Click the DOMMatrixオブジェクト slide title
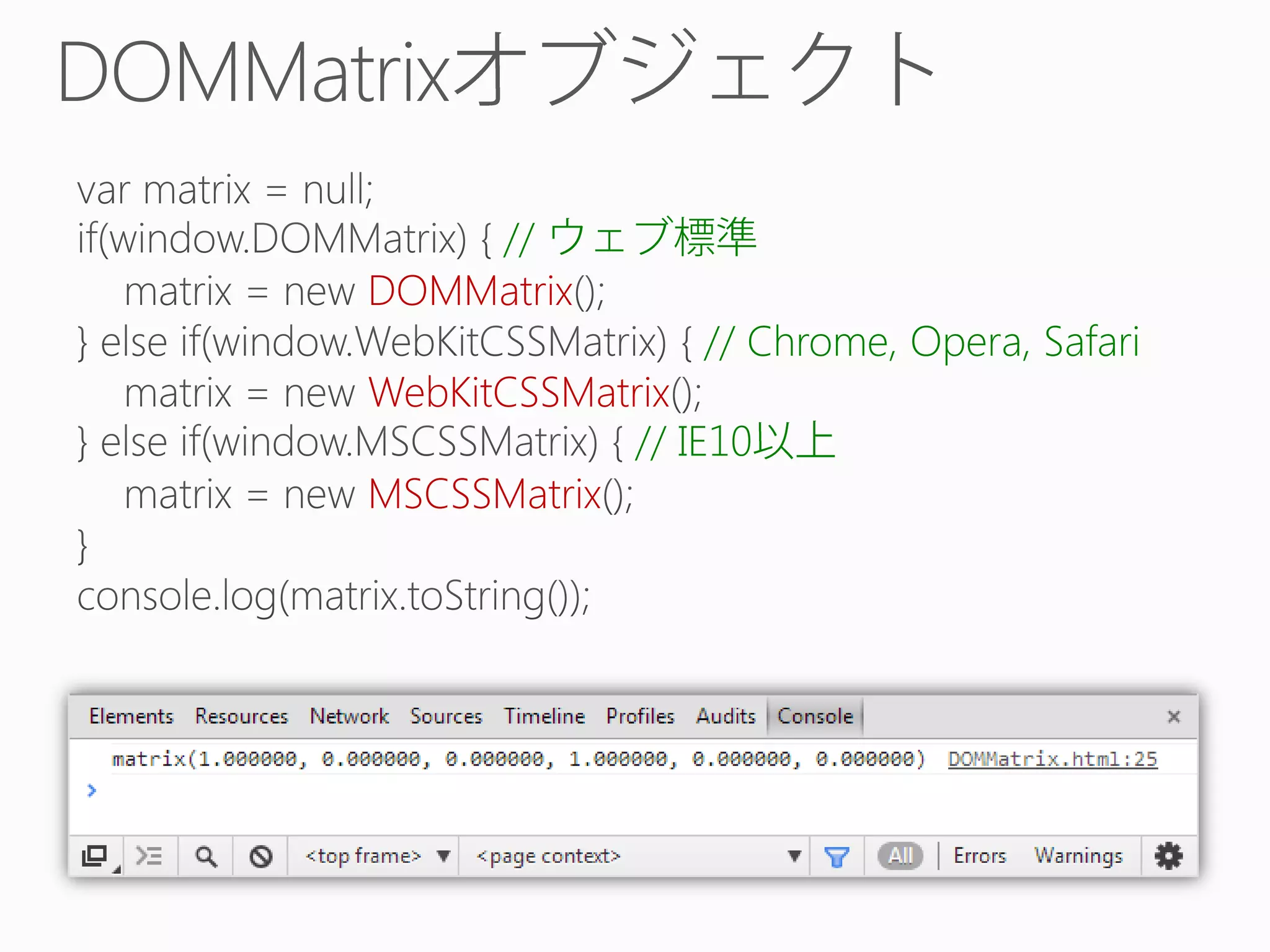The height and width of the screenshot is (952, 1270). tap(496, 70)
